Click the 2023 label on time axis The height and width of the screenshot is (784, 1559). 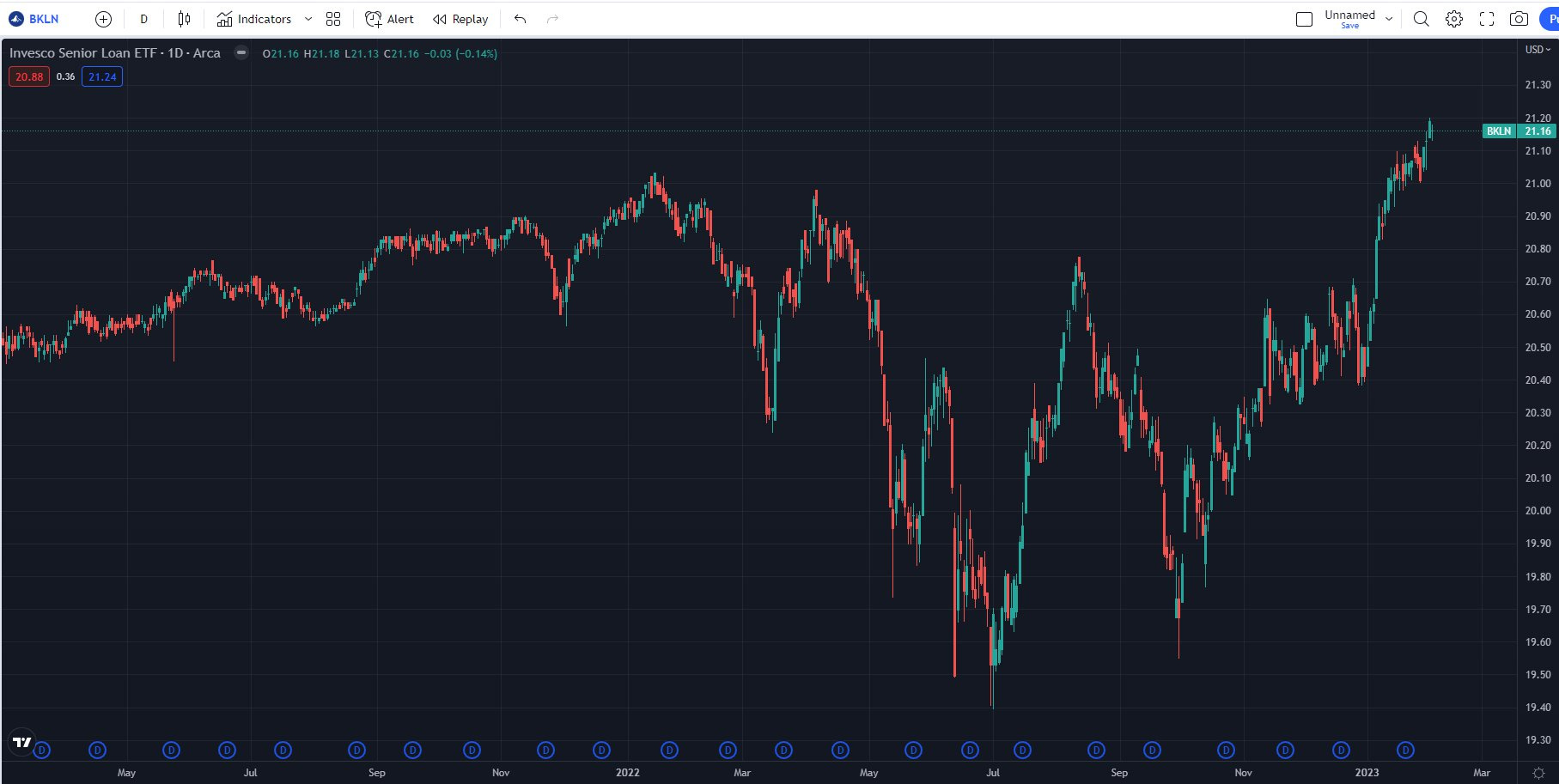coord(1367,773)
